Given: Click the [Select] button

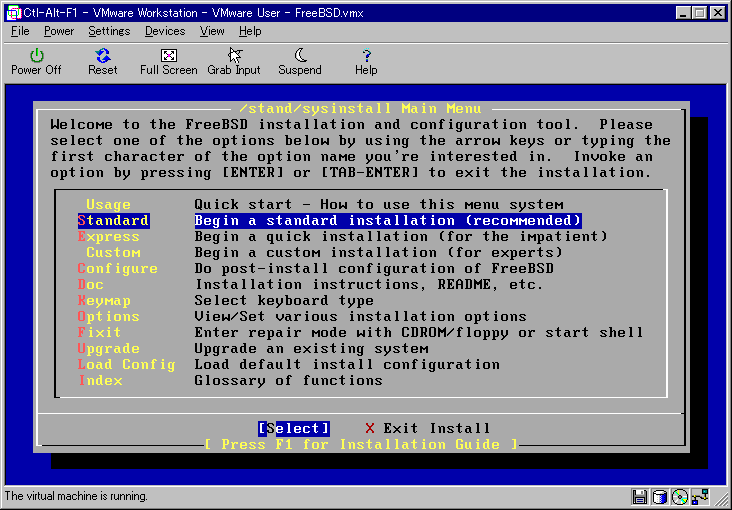Looking at the screenshot, I should (294, 428).
